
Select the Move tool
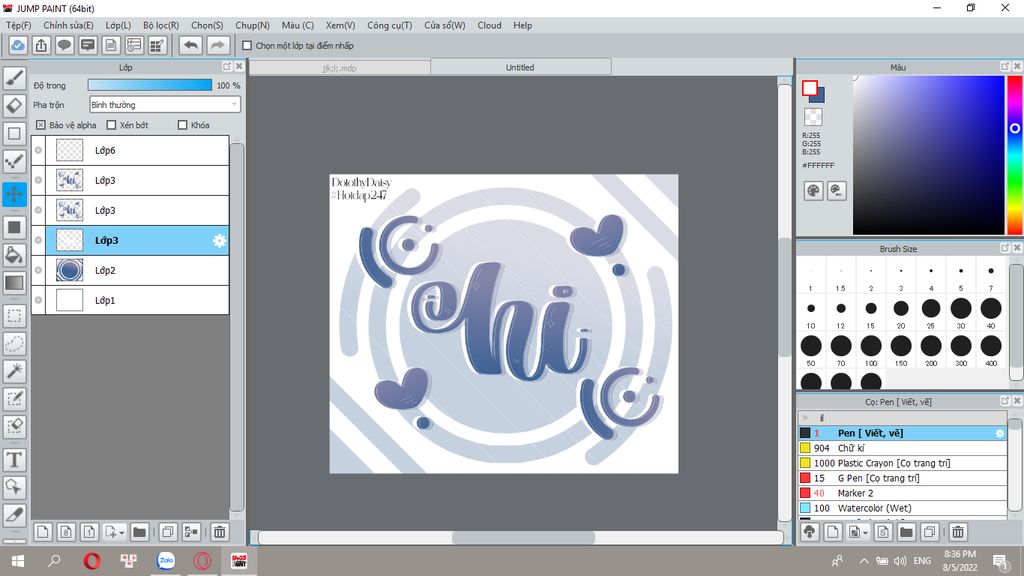coord(14,194)
